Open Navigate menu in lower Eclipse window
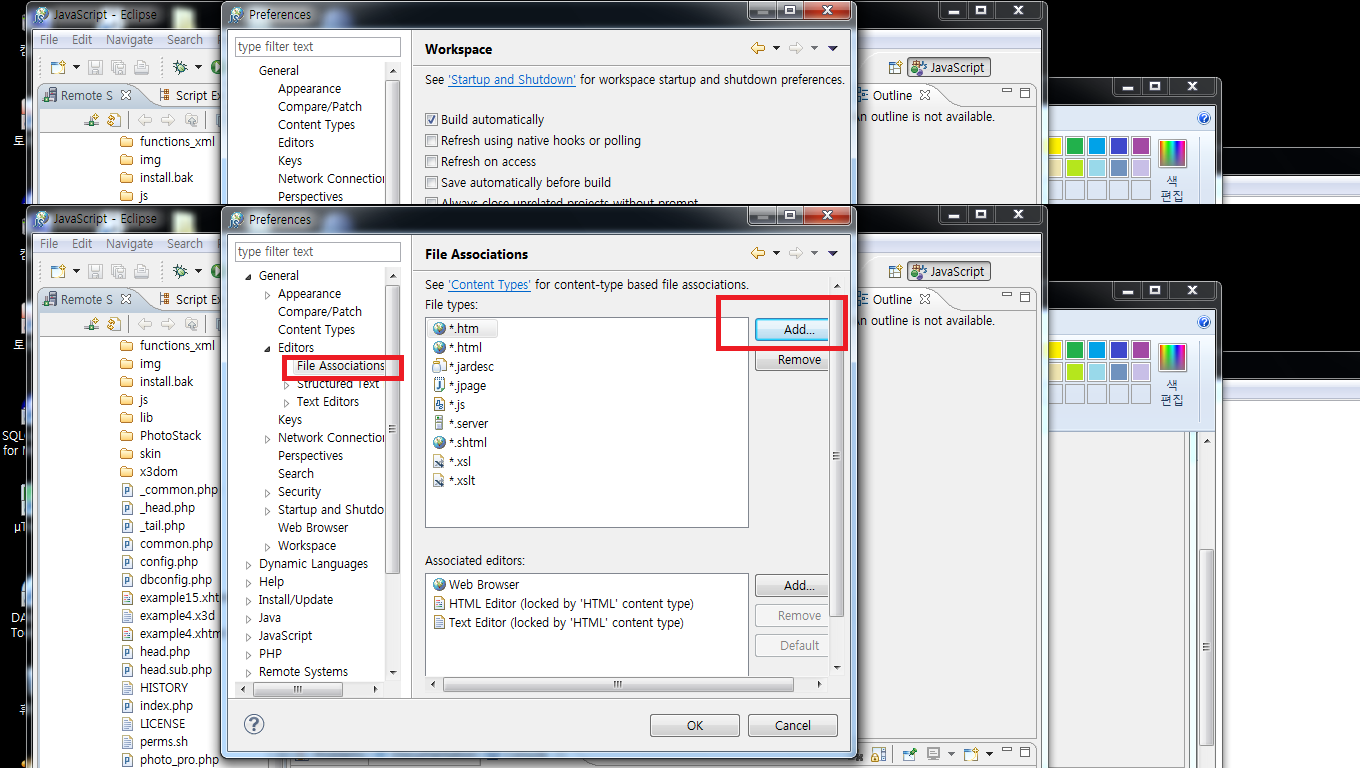This screenshot has height=768, width=1360. coord(129,243)
